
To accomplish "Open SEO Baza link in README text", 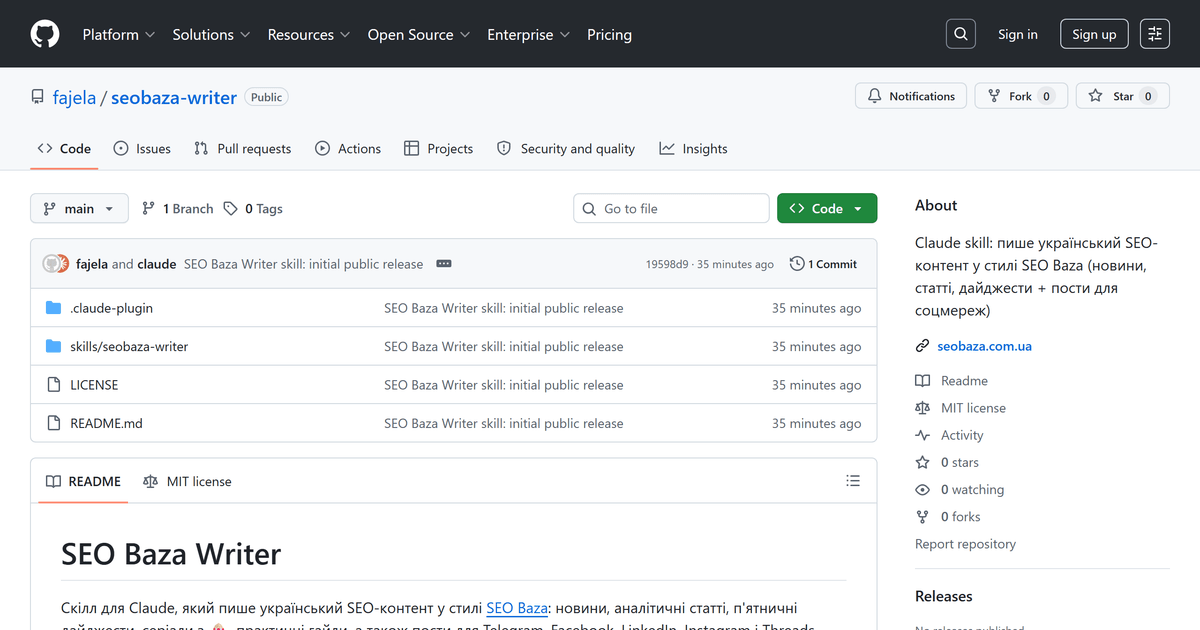I will click(x=517, y=608).
